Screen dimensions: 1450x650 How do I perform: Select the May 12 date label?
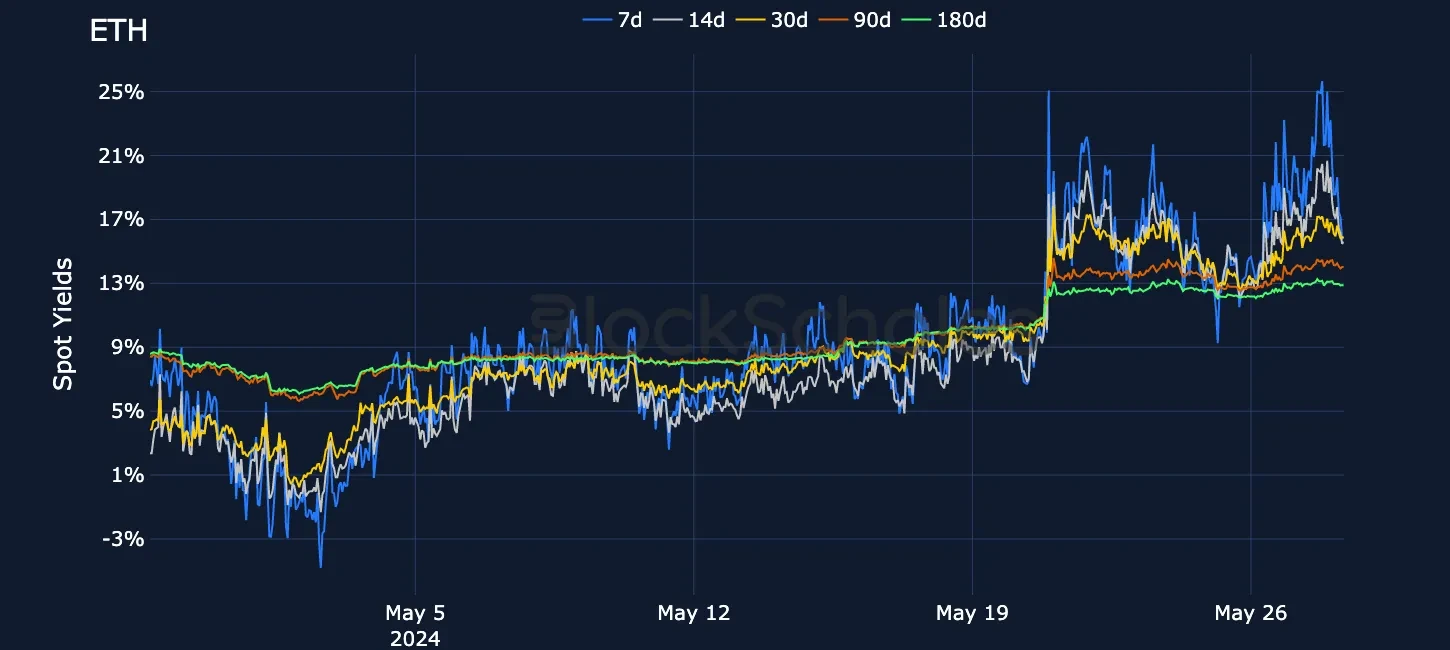pyautogui.click(x=693, y=613)
